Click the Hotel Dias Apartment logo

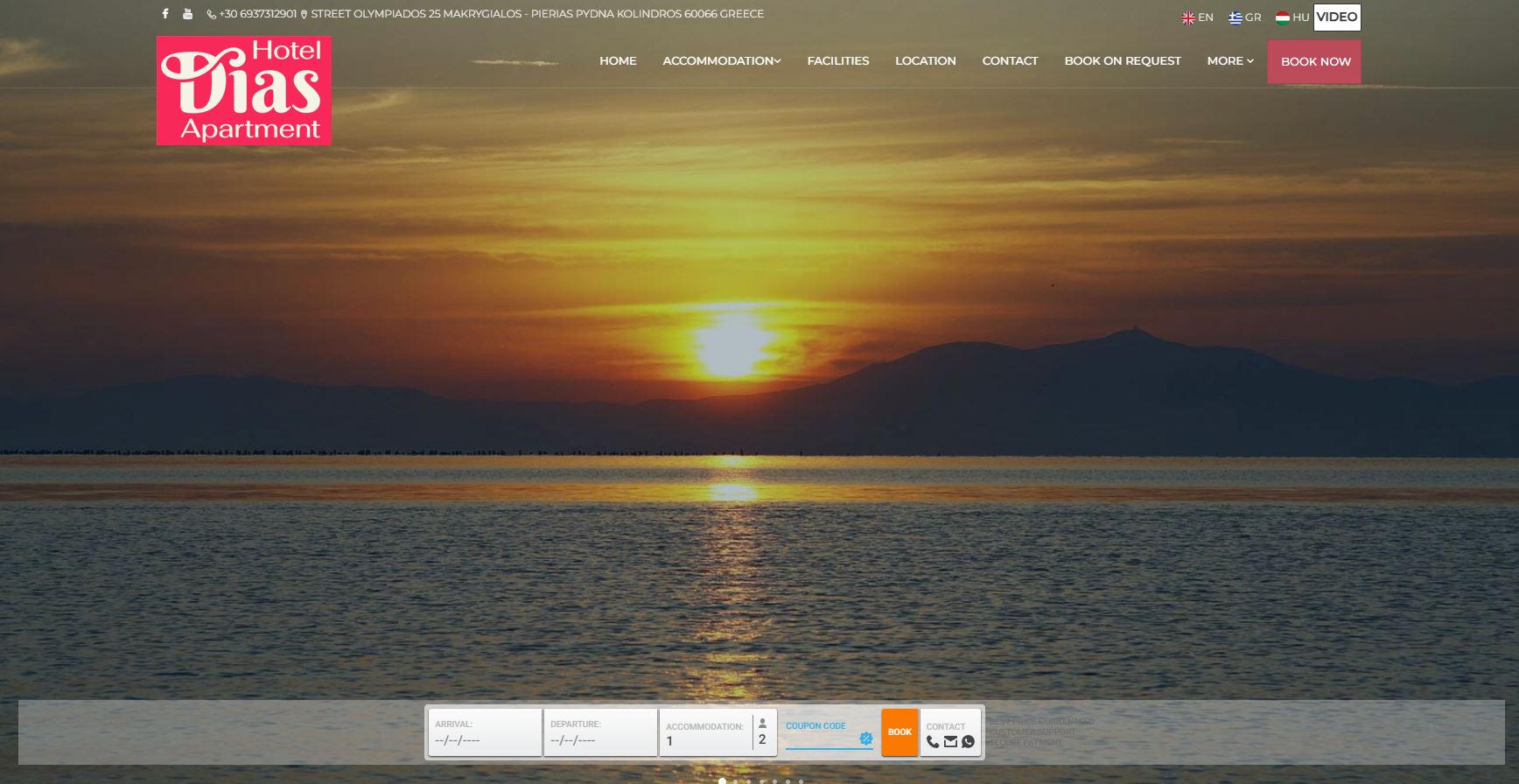click(x=244, y=90)
